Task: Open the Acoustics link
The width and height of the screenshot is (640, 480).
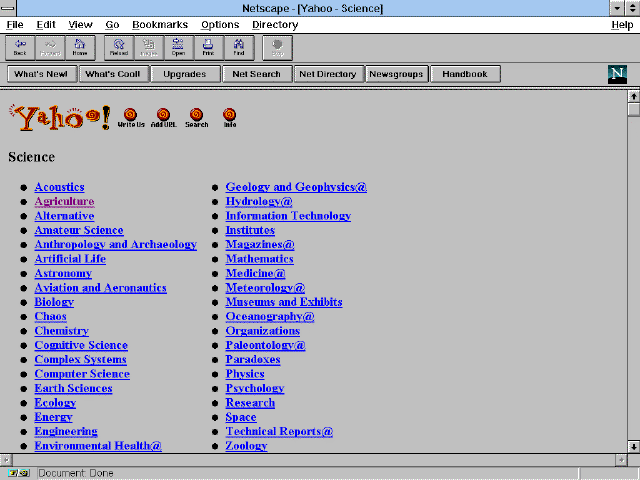Action: pyautogui.click(x=60, y=187)
